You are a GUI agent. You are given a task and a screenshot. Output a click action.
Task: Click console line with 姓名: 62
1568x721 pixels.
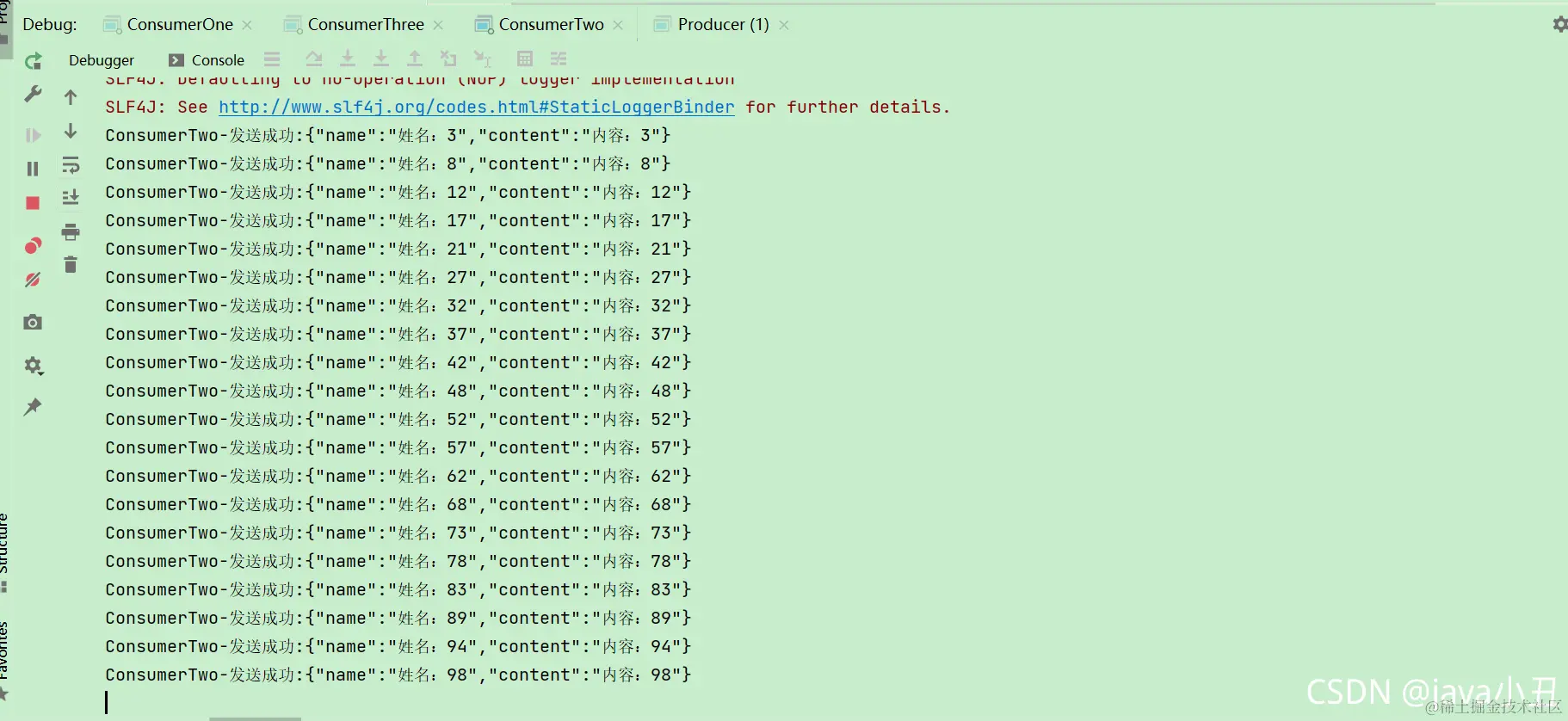click(398, 476)
